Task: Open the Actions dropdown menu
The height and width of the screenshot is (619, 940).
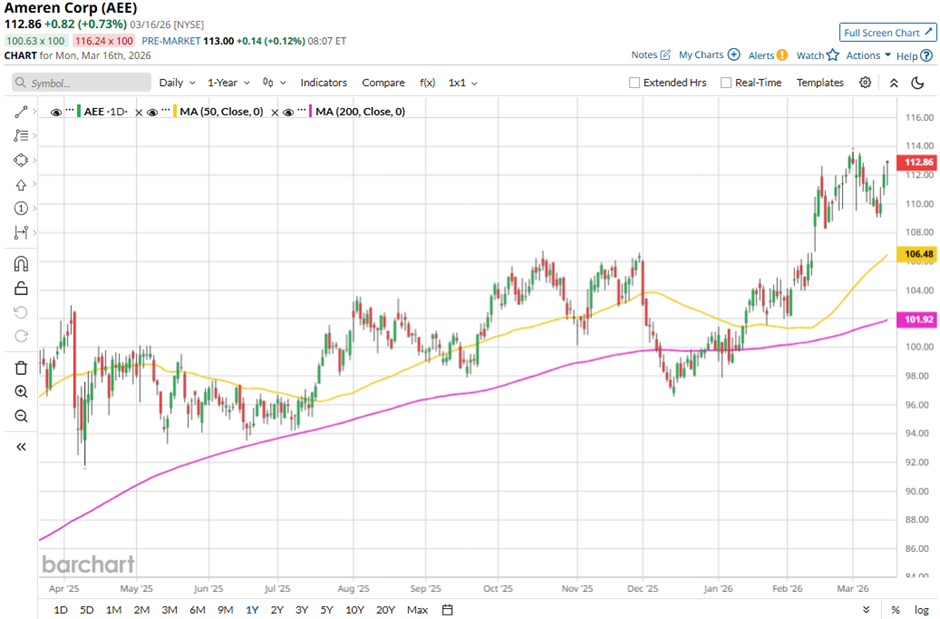Action: pyautogui.click(x=868, y=56)
